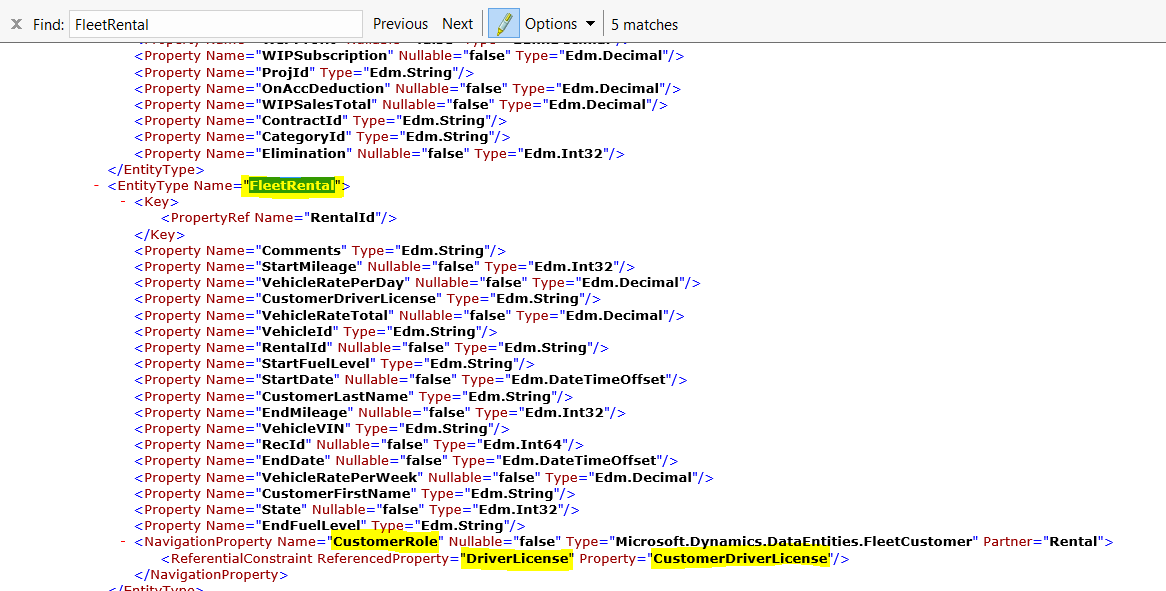This screenshot has width=1166, height=591.
Task: Click the highlighted CustomerRole text
Action: [x=385, y=542]
